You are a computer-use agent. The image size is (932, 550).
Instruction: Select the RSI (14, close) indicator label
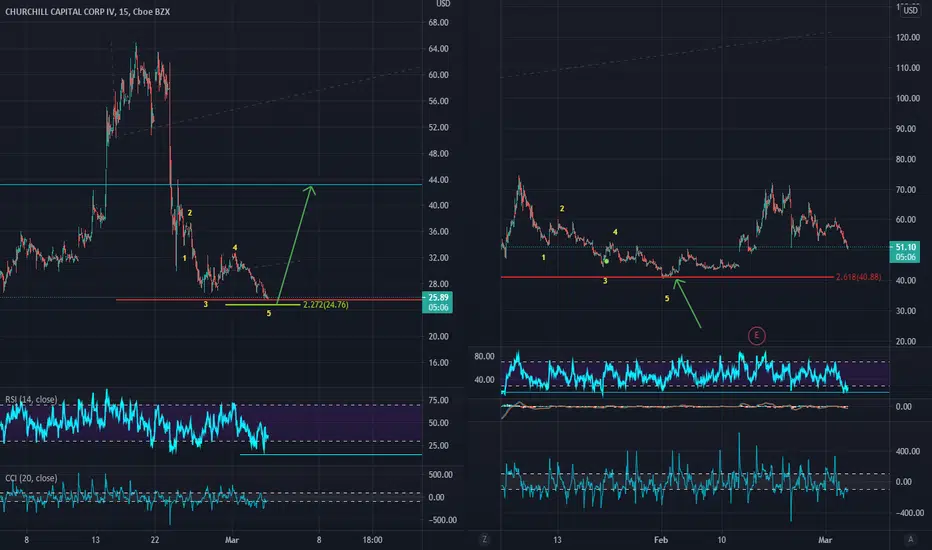point(31,400)
